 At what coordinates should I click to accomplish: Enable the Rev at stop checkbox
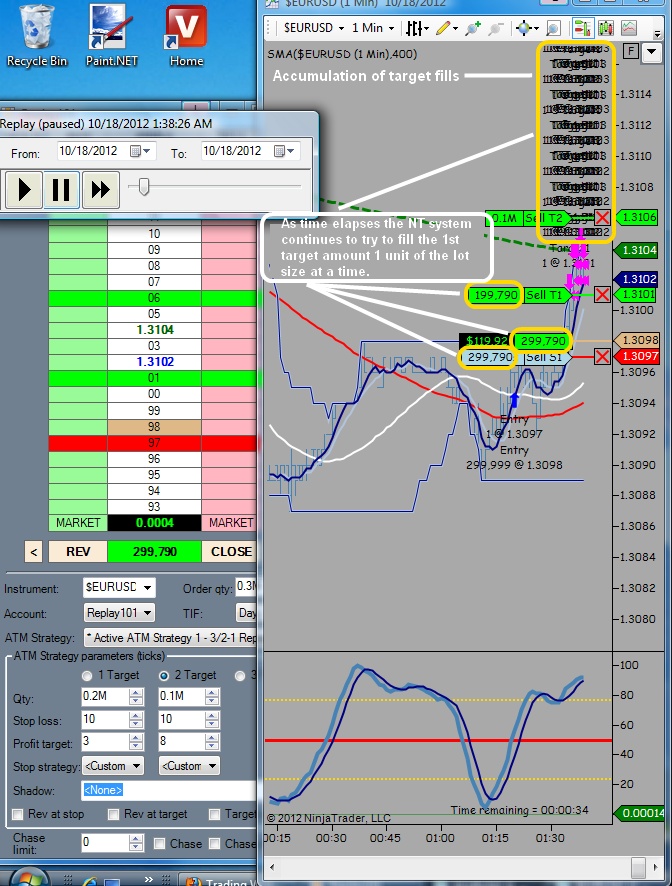(x=18, y=814)
